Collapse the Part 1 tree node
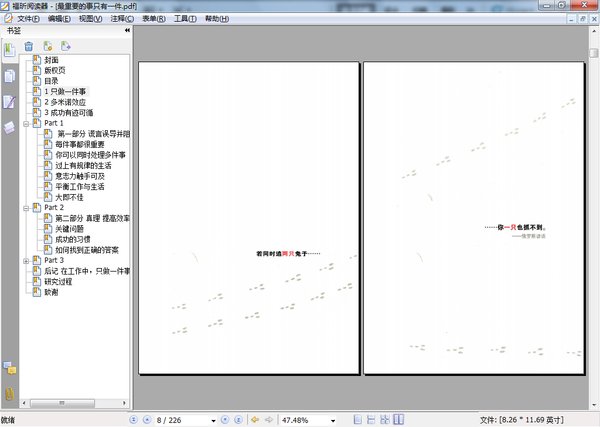Viewport: 600px width, 427px height. pos(26,124)
